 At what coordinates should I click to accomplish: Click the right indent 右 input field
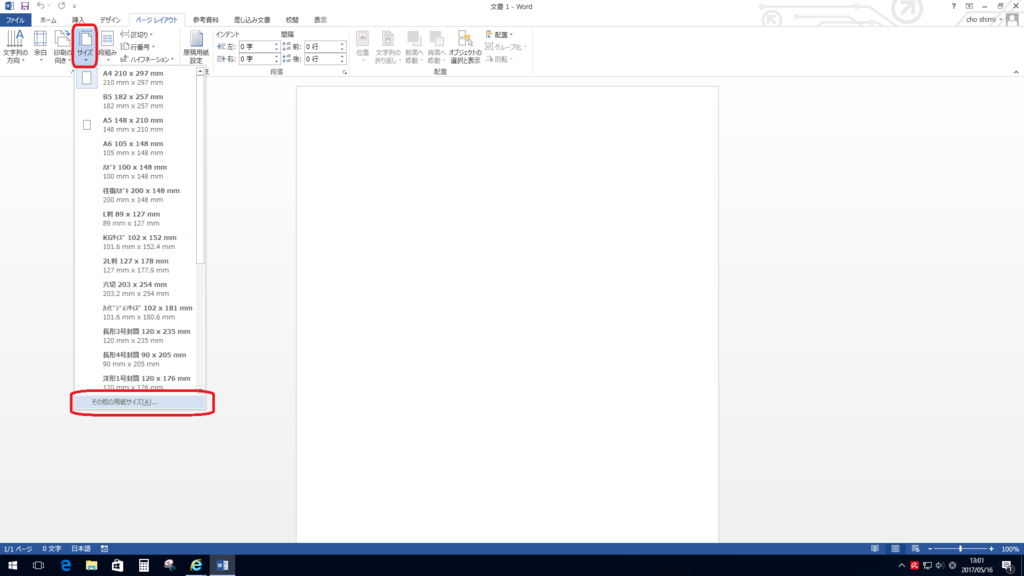point(255,59)
